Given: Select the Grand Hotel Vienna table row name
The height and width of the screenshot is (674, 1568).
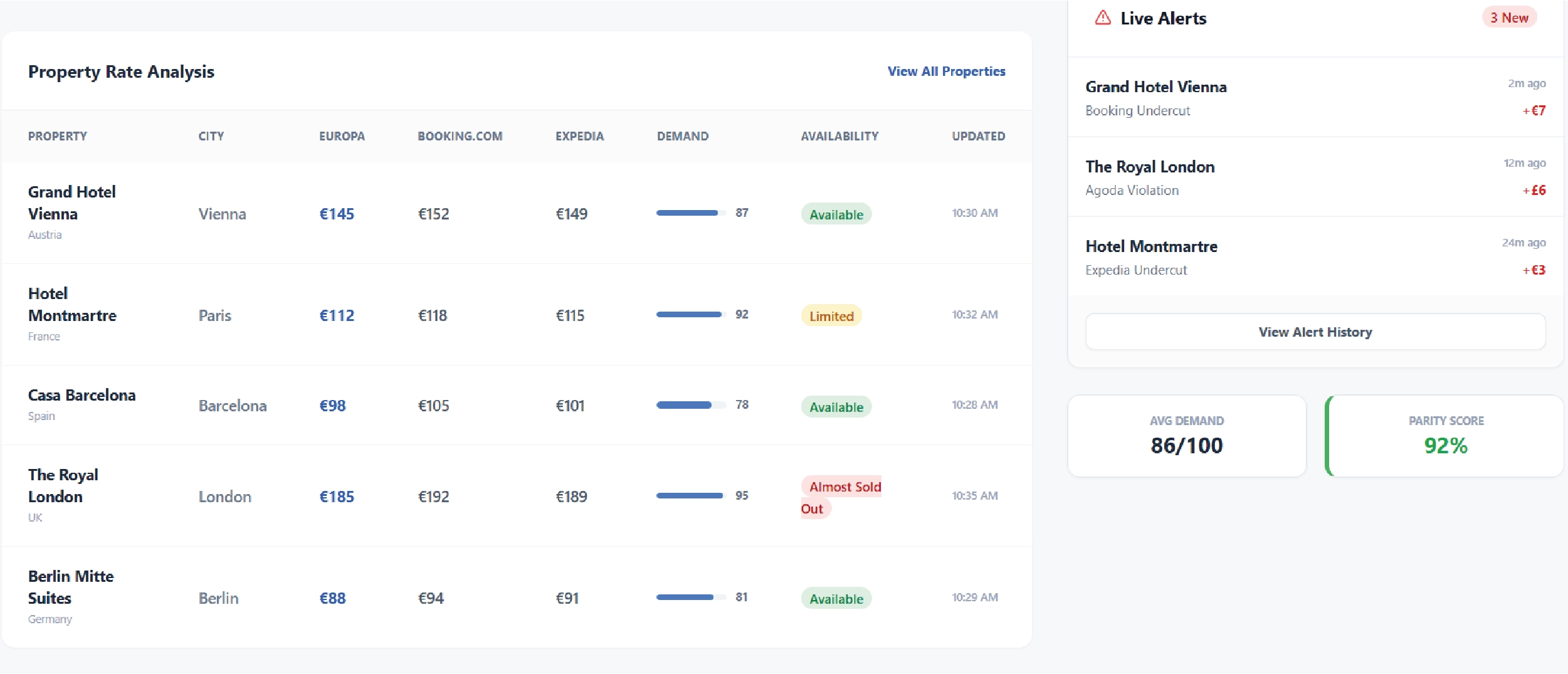Looking at the screenshot, I should coord(72,203).
